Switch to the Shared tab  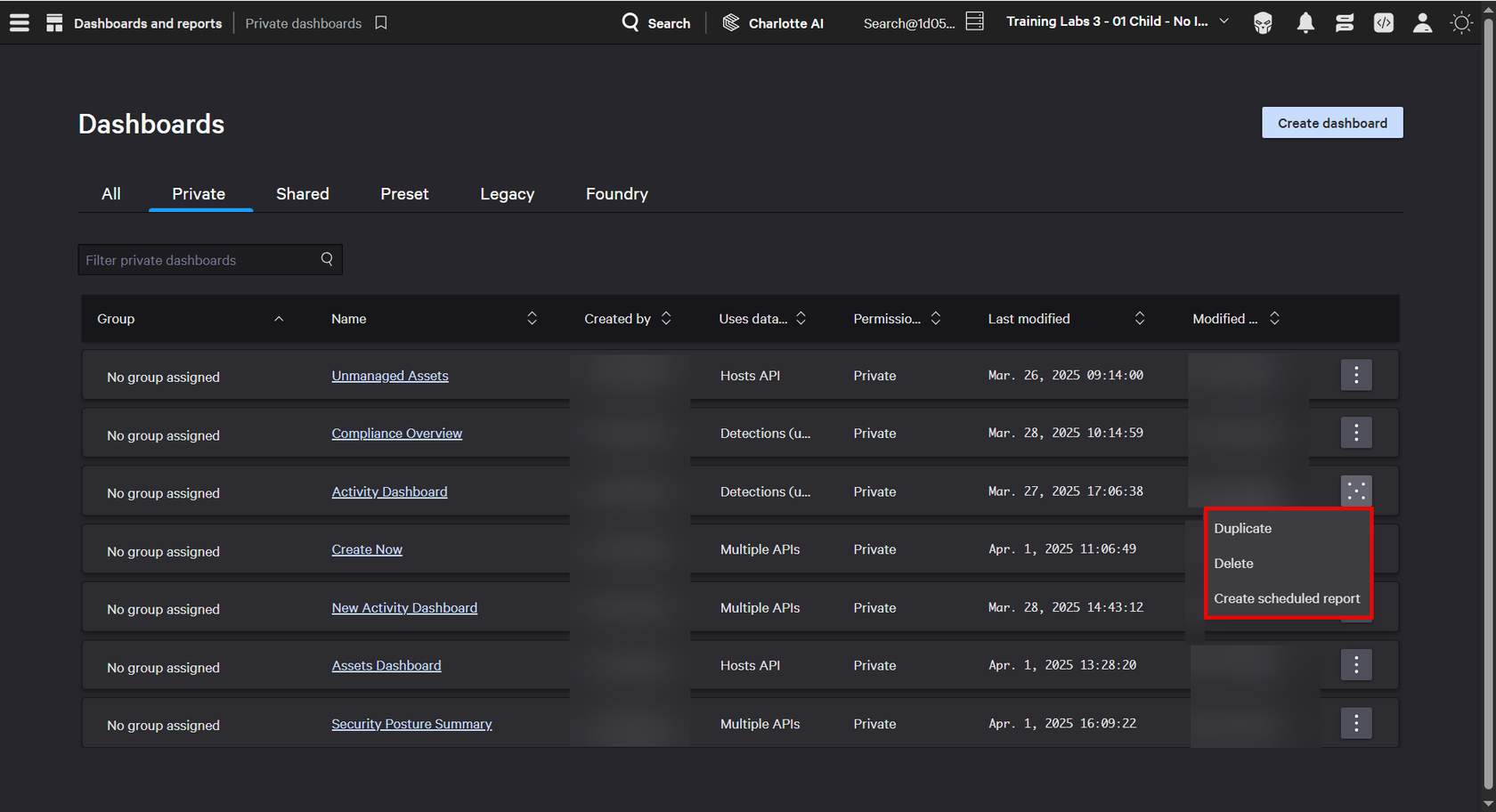[x=302, y=194]
